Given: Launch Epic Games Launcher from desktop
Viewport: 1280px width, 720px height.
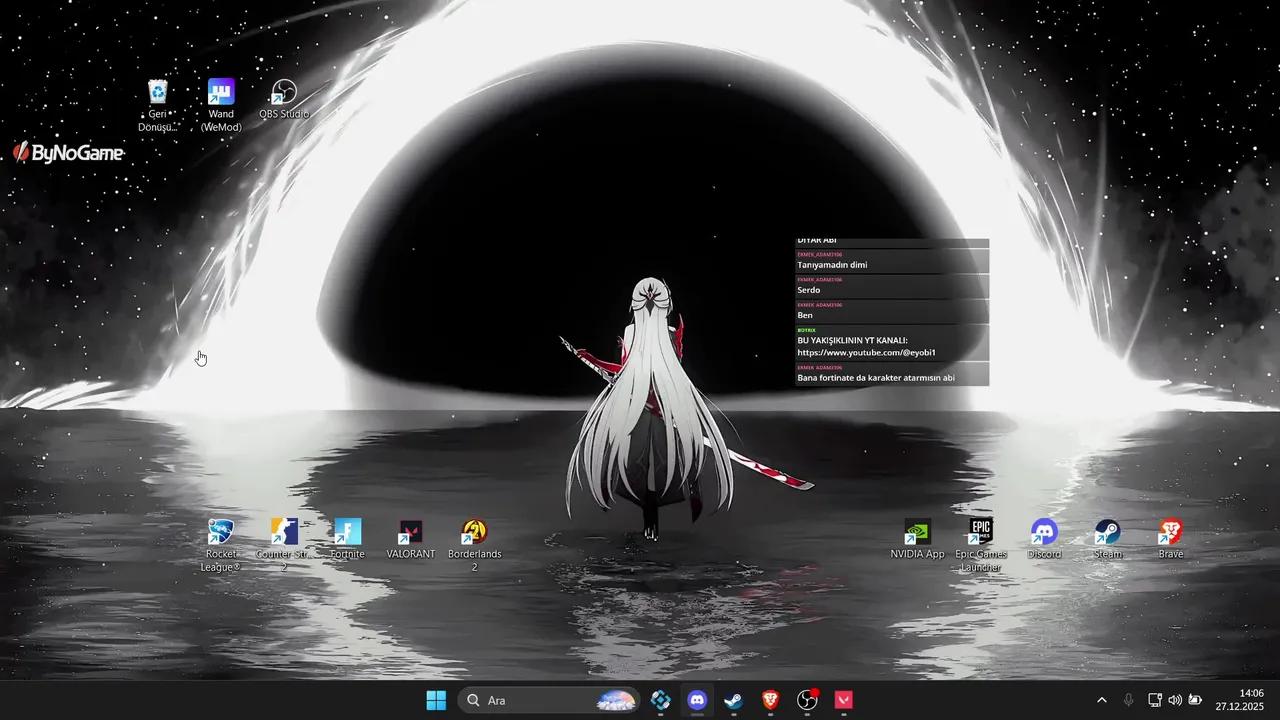Looking at the screenshot, I should [980, 532].
